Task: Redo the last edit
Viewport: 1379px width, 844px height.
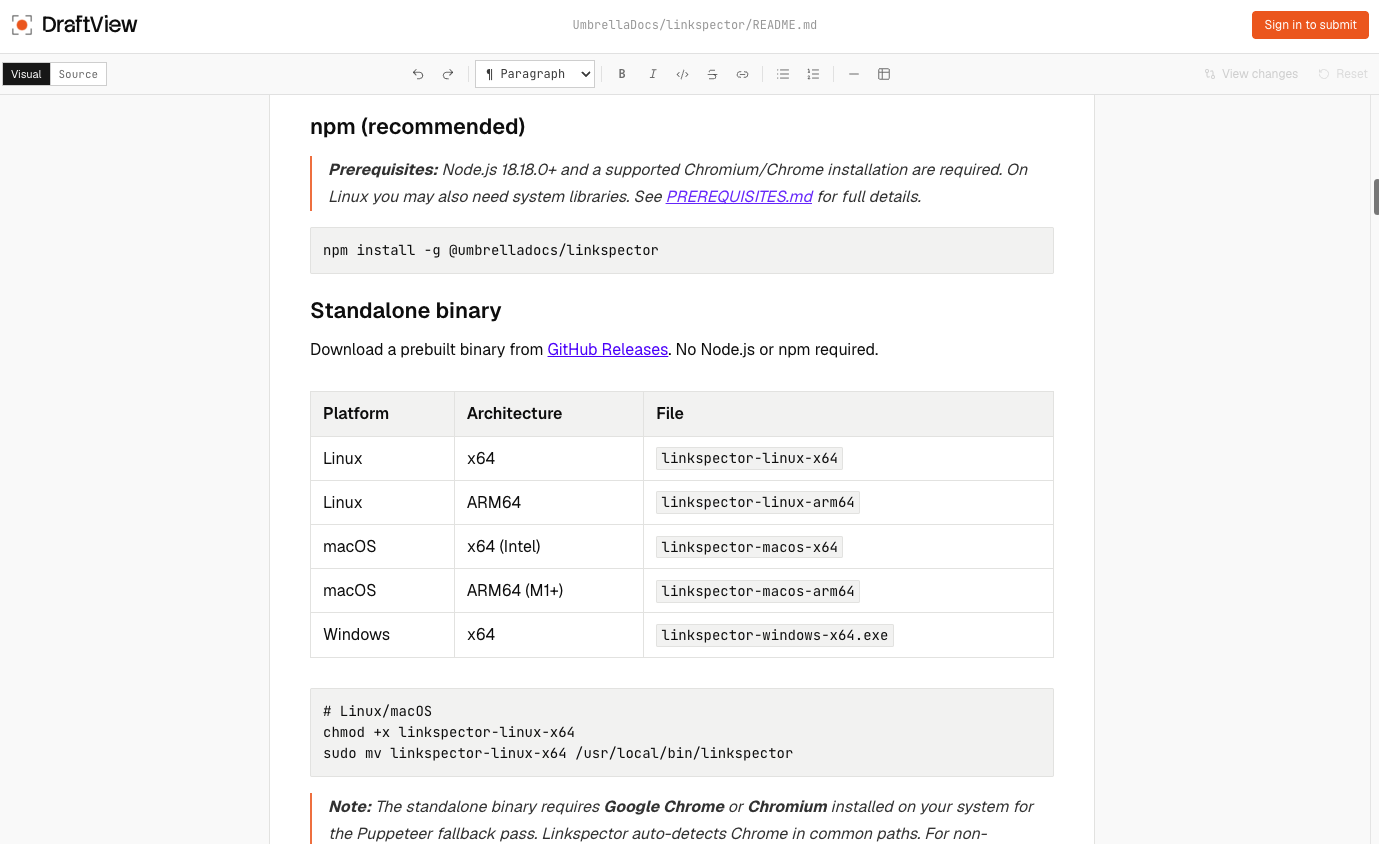Action: tap(448, 74)
